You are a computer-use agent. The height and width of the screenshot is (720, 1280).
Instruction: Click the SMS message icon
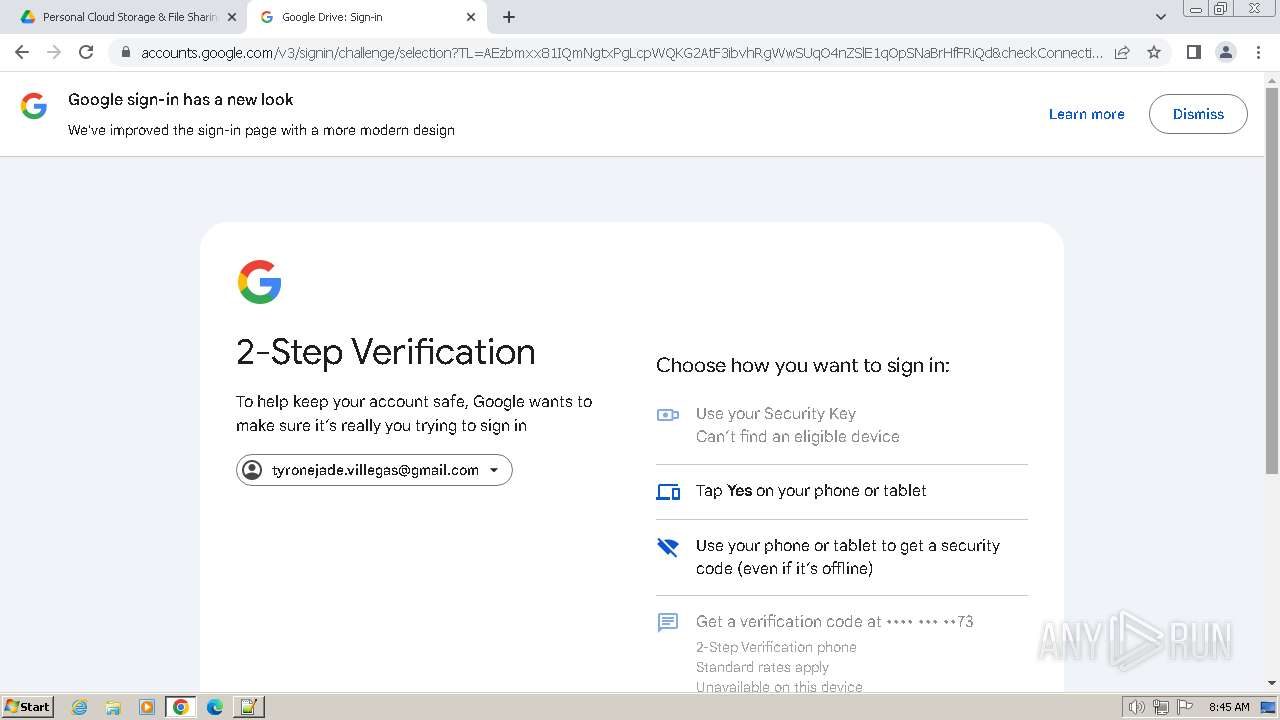pos(668,622)
